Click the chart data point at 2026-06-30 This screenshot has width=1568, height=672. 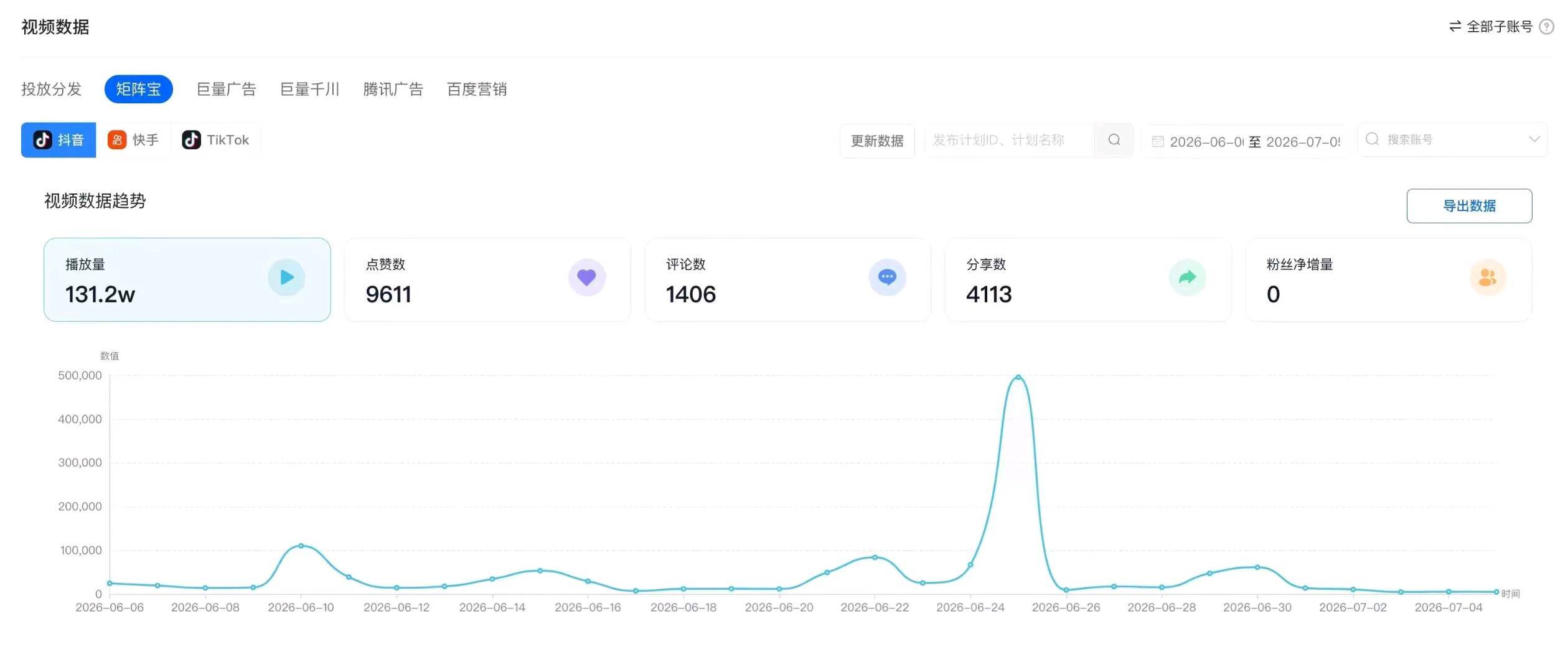1257,567
